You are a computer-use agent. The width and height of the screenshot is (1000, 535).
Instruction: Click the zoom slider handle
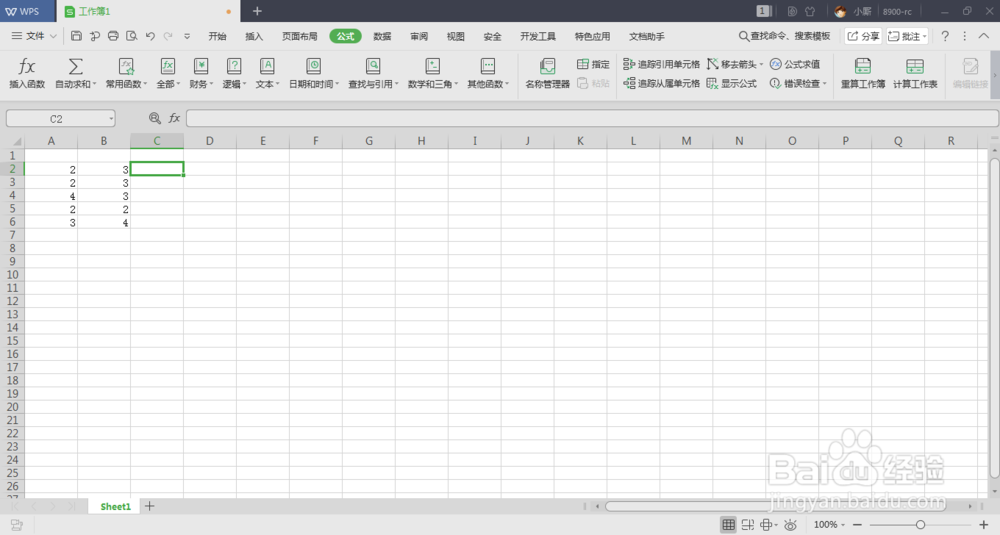coord(920,525)
